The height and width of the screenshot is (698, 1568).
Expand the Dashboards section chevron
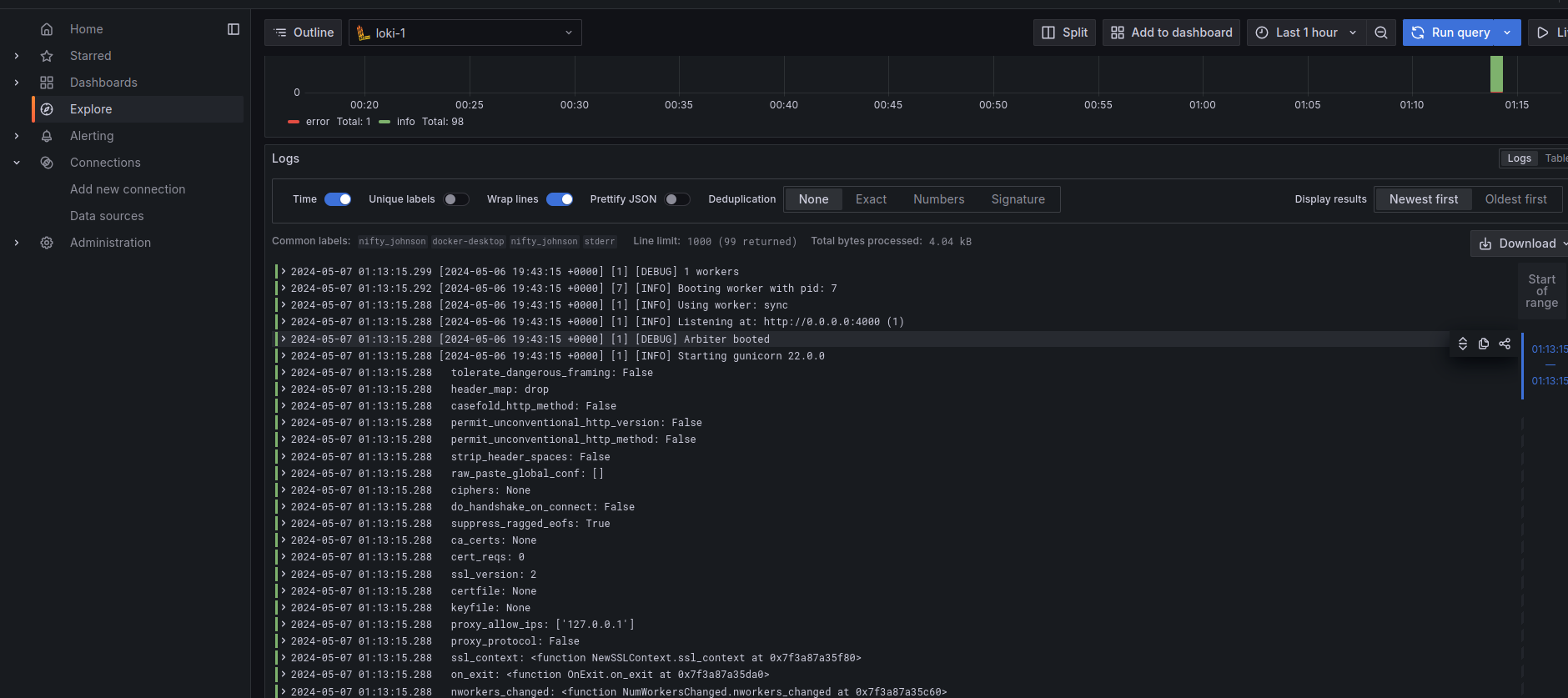17,83
